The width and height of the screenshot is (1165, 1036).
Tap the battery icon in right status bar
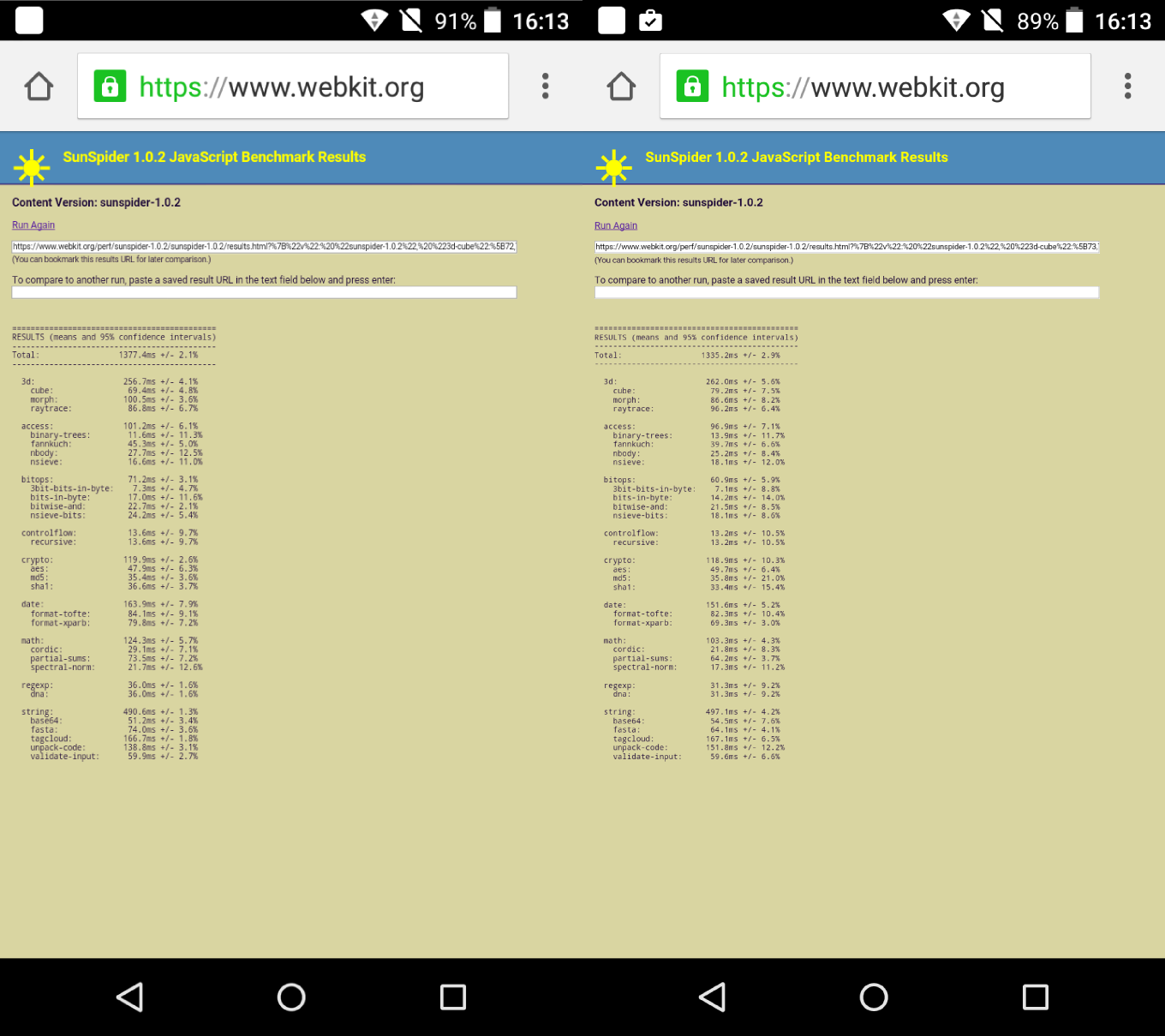tap(1075, 21)
